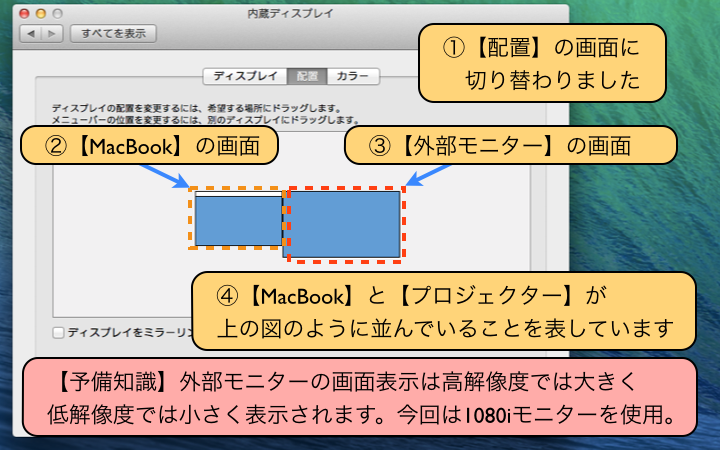Go forward with the right arrow button
Screen dimensions: 720x450
tap(52, 34)
